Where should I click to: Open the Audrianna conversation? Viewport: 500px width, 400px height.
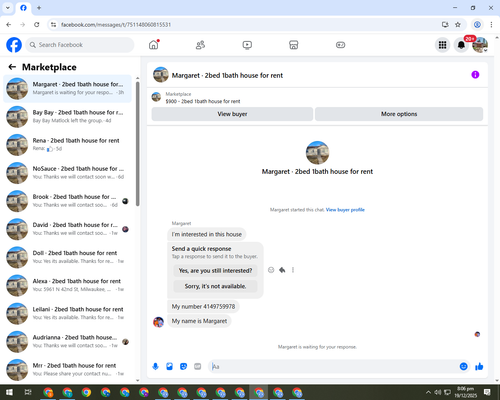(67, 342)
